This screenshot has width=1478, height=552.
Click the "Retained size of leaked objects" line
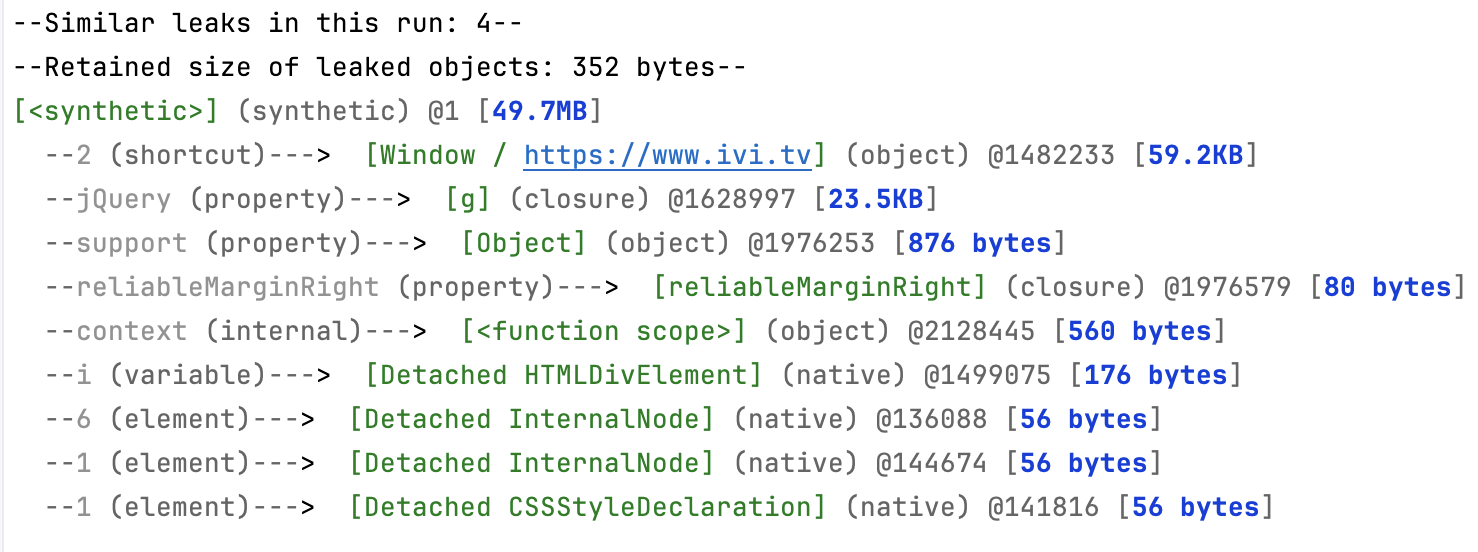(379, 67)
